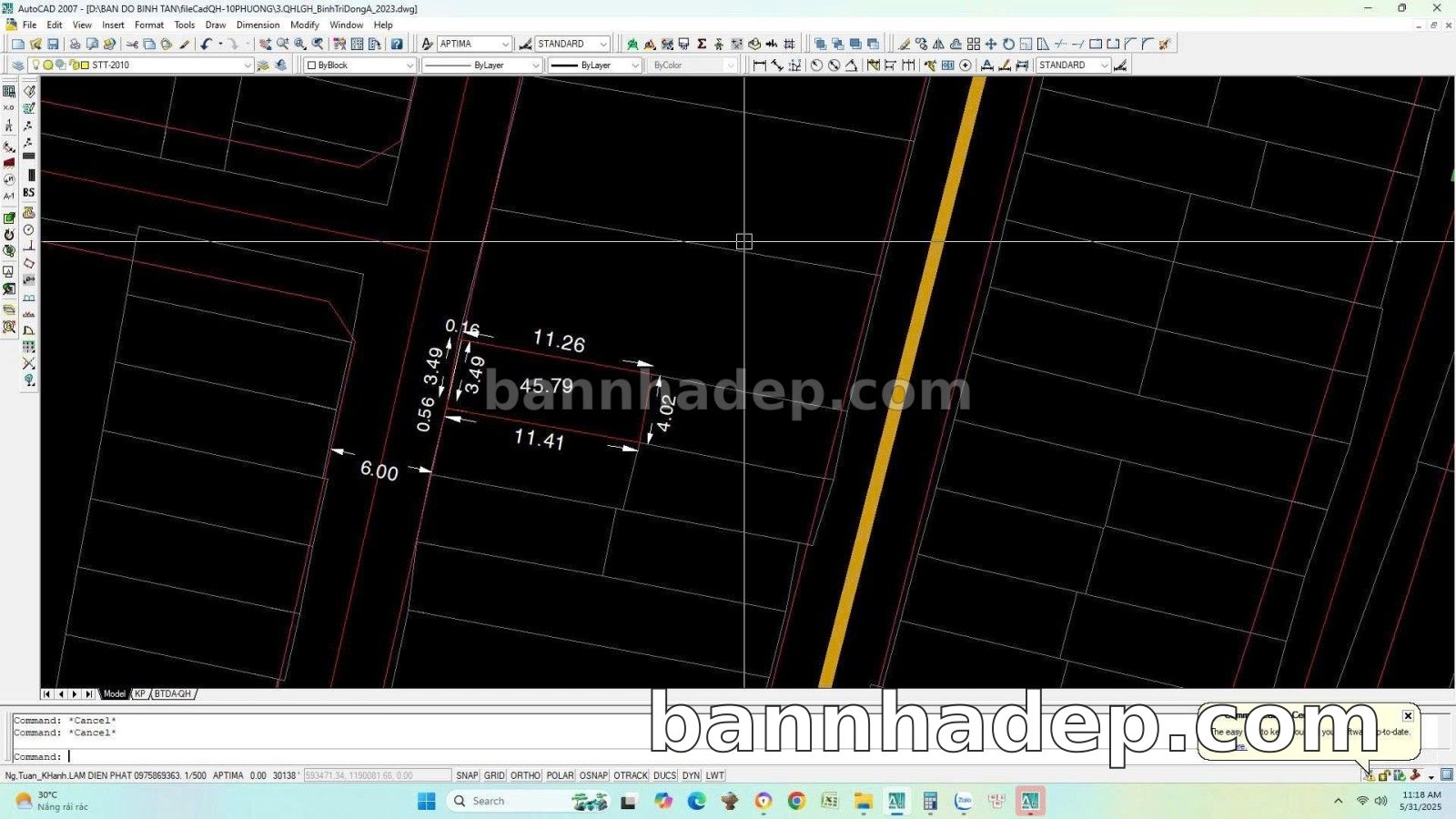This screenshot has height=819, width=1456.
Task: Select the Mirror tool icon
Action: [938, 44]
